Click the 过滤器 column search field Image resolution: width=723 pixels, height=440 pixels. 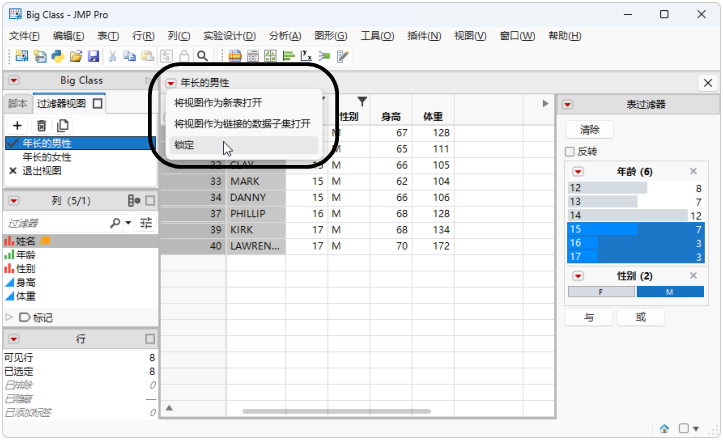pyautogui.click(x=57, y=223)
